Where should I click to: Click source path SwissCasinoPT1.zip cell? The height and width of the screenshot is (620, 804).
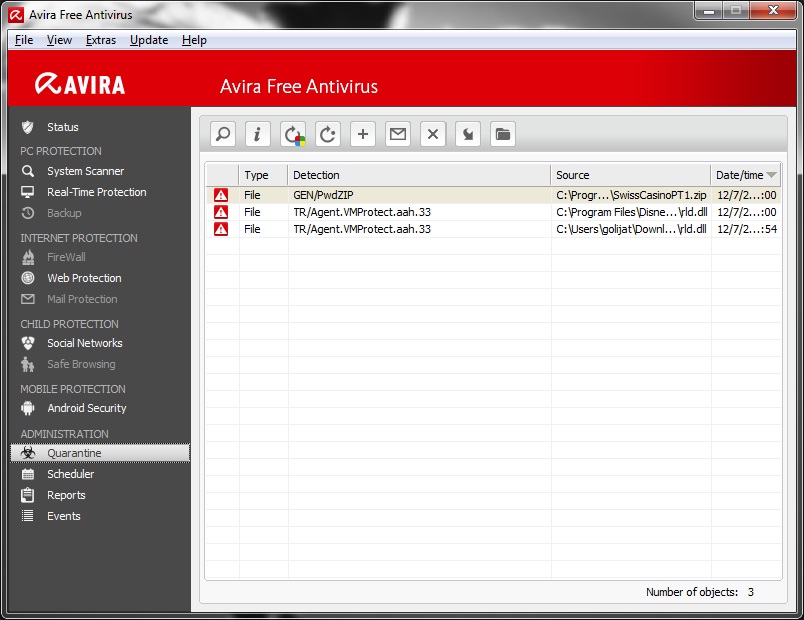[631, 195]
